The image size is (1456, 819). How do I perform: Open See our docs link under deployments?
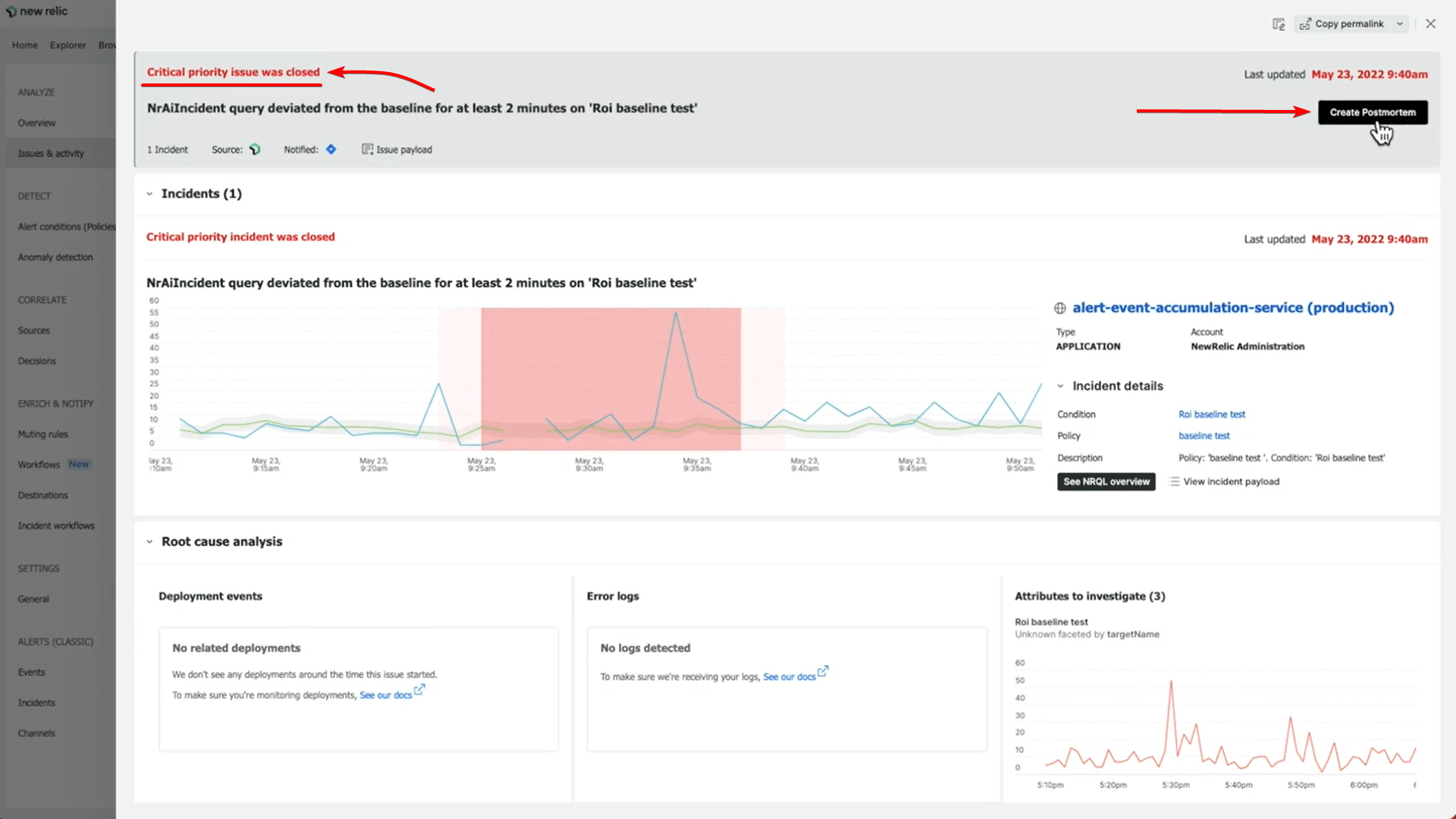pos(385,695)
